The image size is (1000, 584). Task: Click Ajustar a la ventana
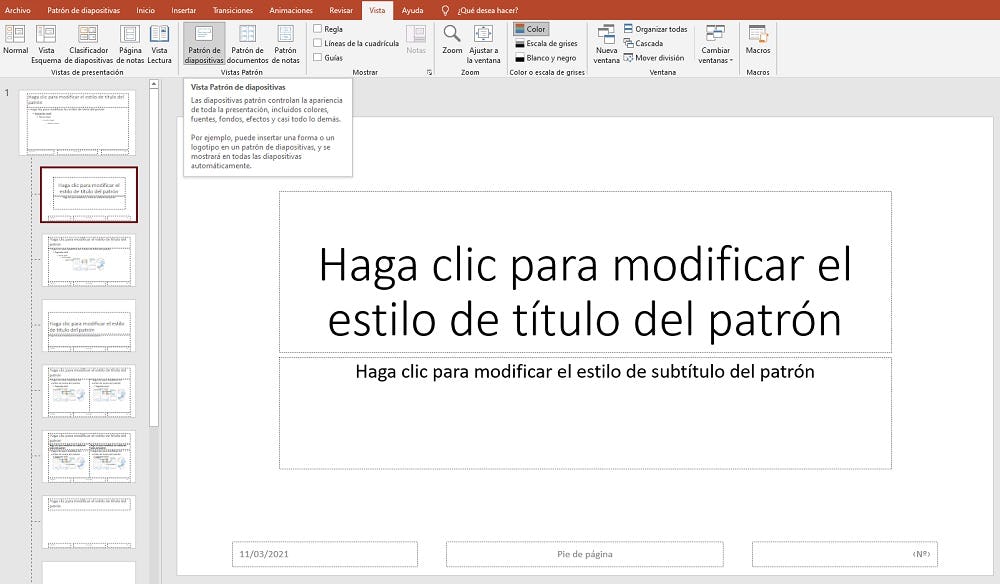click(x=483, y=41)
